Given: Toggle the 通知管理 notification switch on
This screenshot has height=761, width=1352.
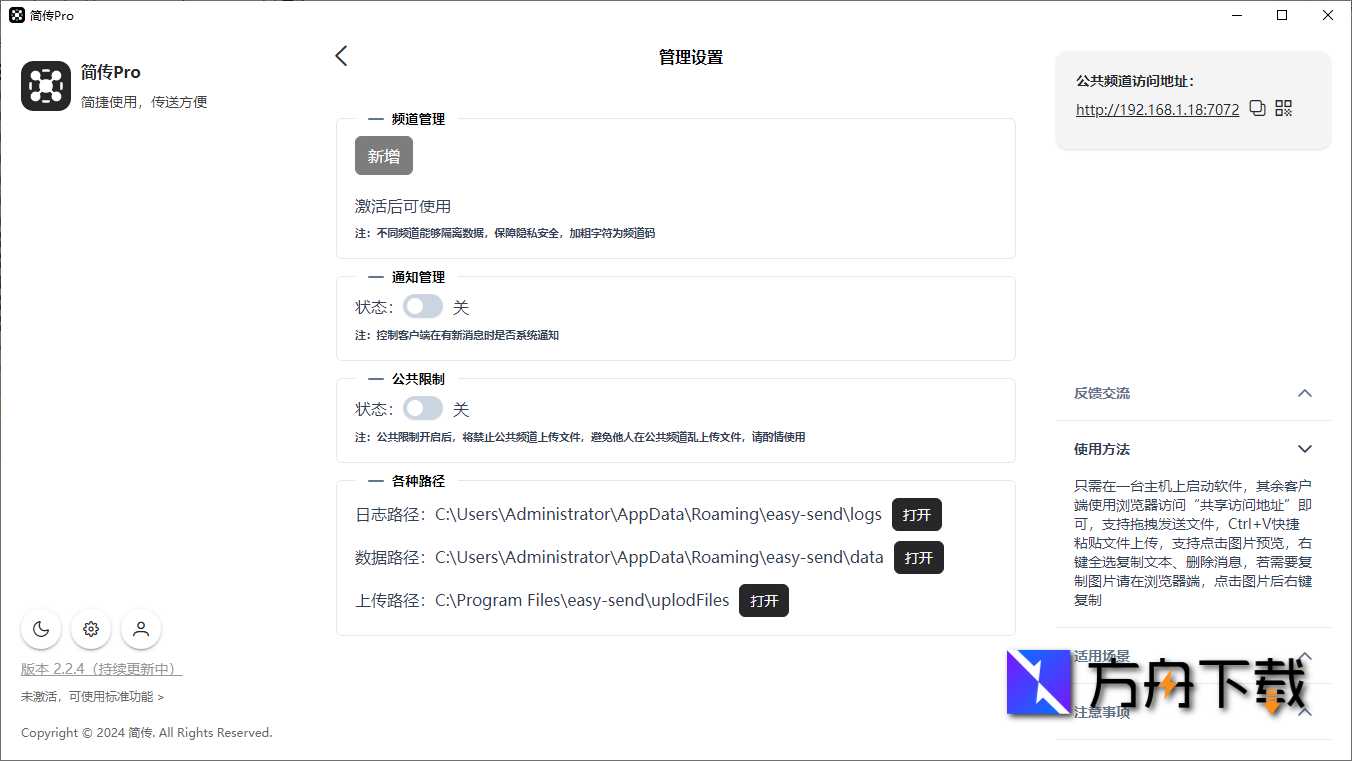Looking at the screenshot, I should coord(422,306).
